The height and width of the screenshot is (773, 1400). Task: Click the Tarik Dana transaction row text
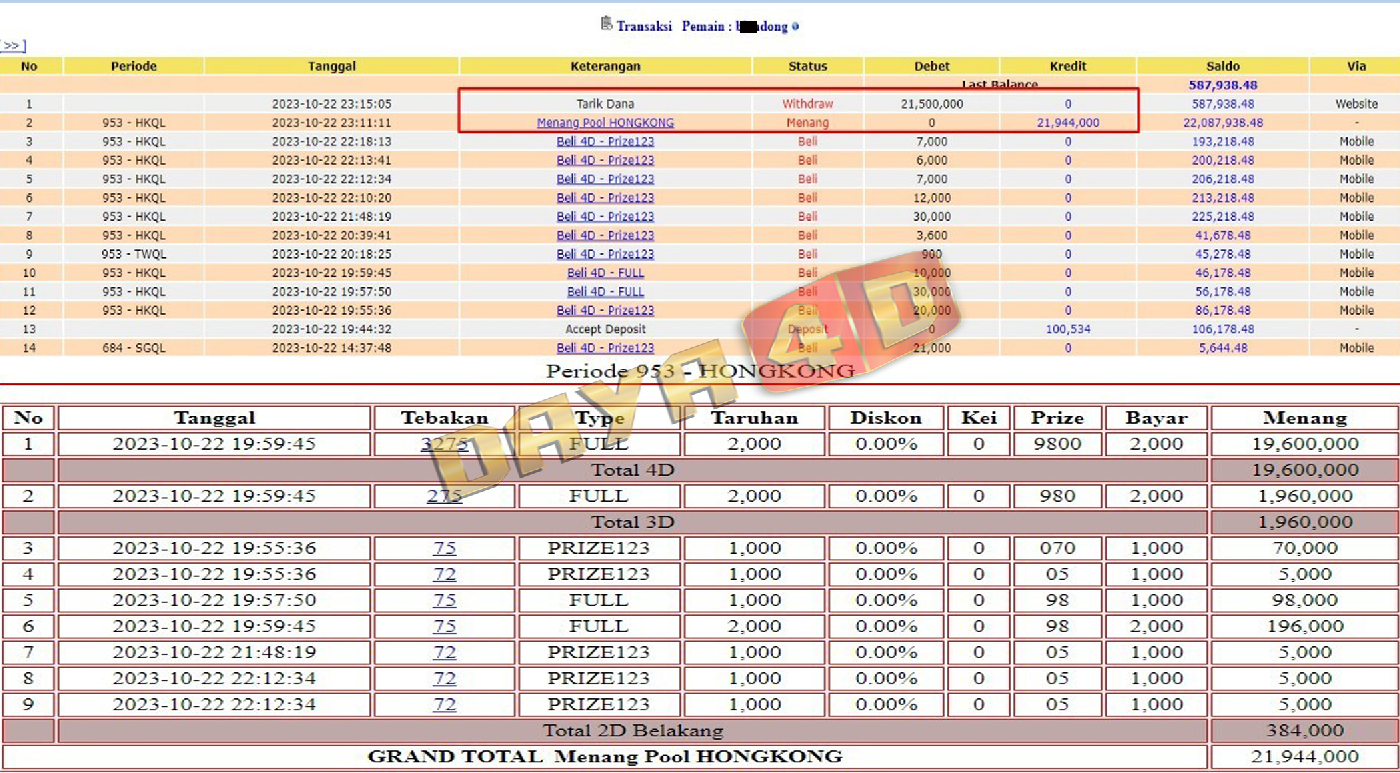point(605,104)
